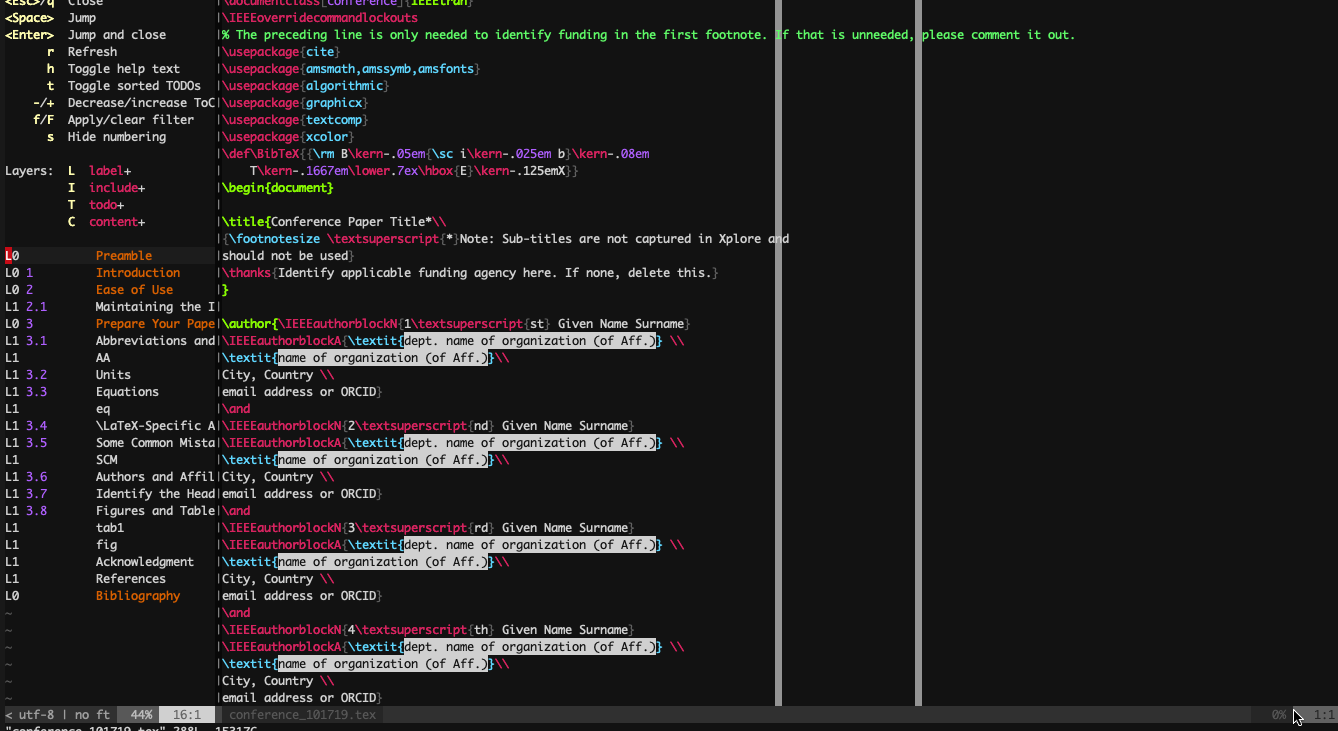Image resolution: width=1338 pixels, height=731 pixels.
Task: Click the L0 marker next to Preamble
Action: pyautogui.click(x=10, y=255)
